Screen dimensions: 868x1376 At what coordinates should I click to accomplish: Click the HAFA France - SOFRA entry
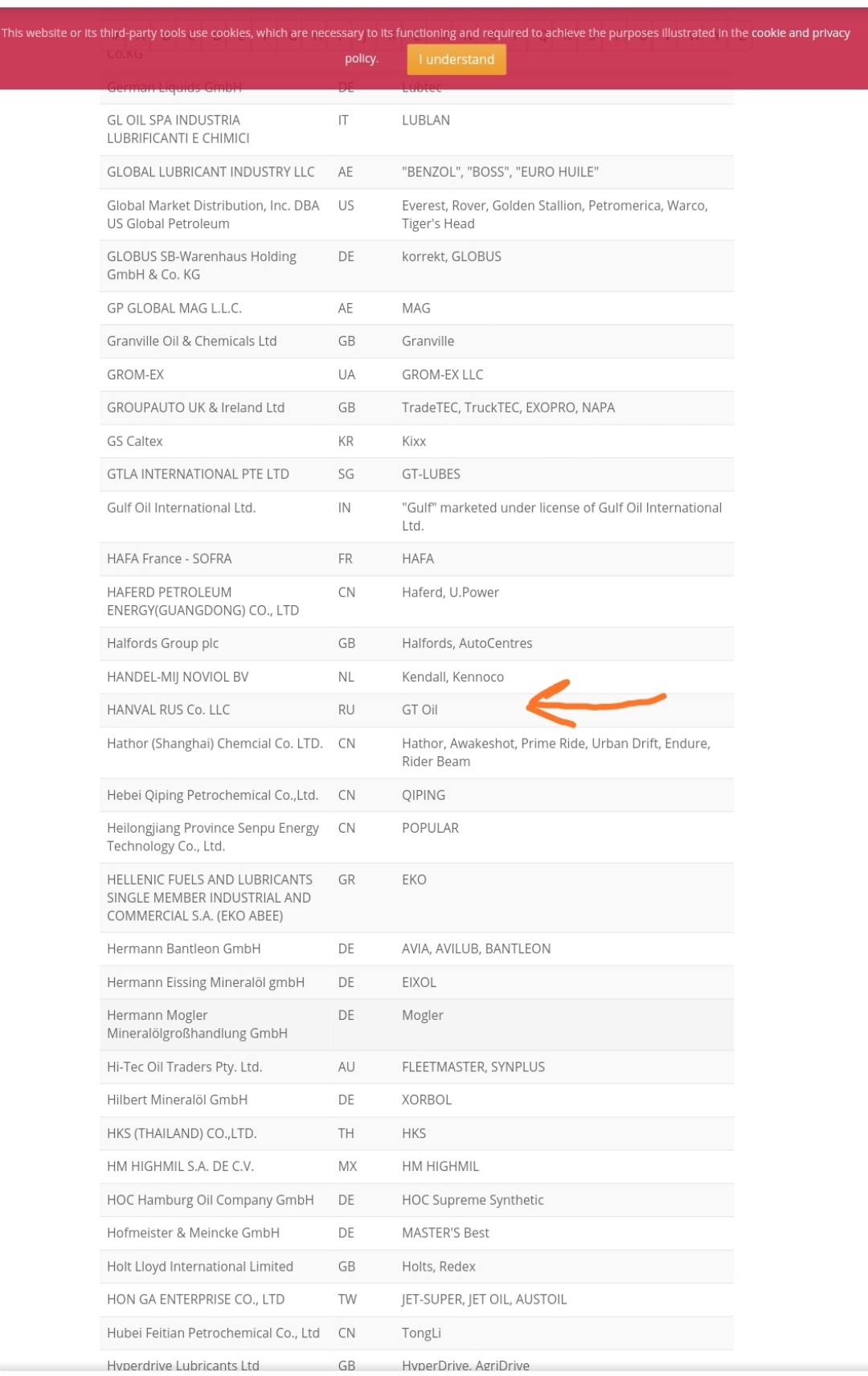(x=169, y=559)
